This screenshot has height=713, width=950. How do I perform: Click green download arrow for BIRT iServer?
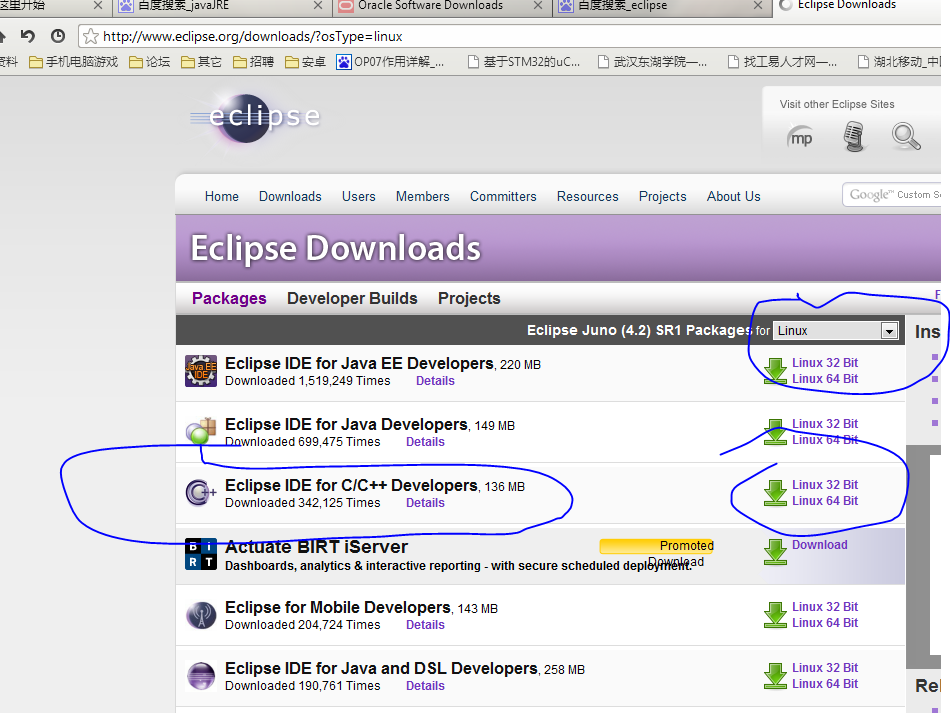(775, 552)
